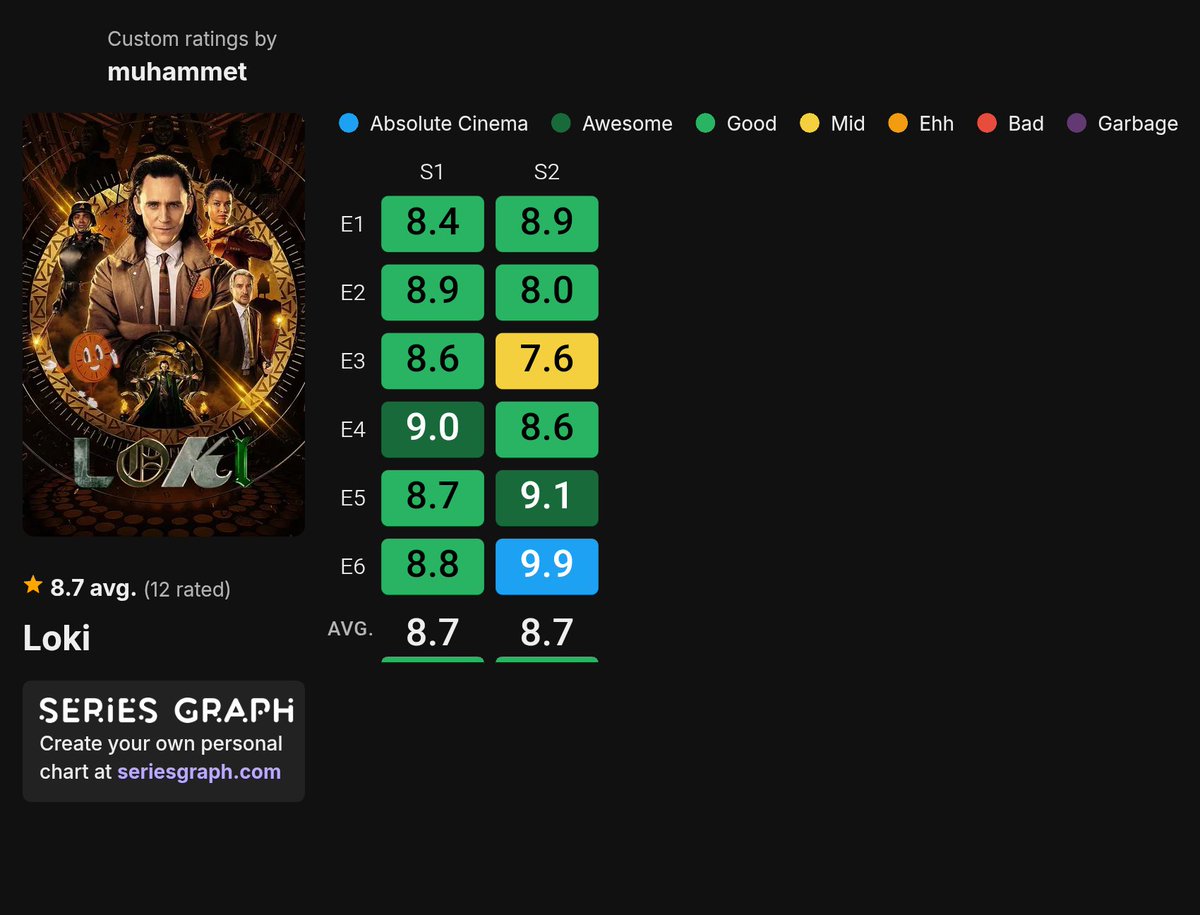Select S1 E1 rating cell 8.4
1200x915 pixels.
[432, 224]
